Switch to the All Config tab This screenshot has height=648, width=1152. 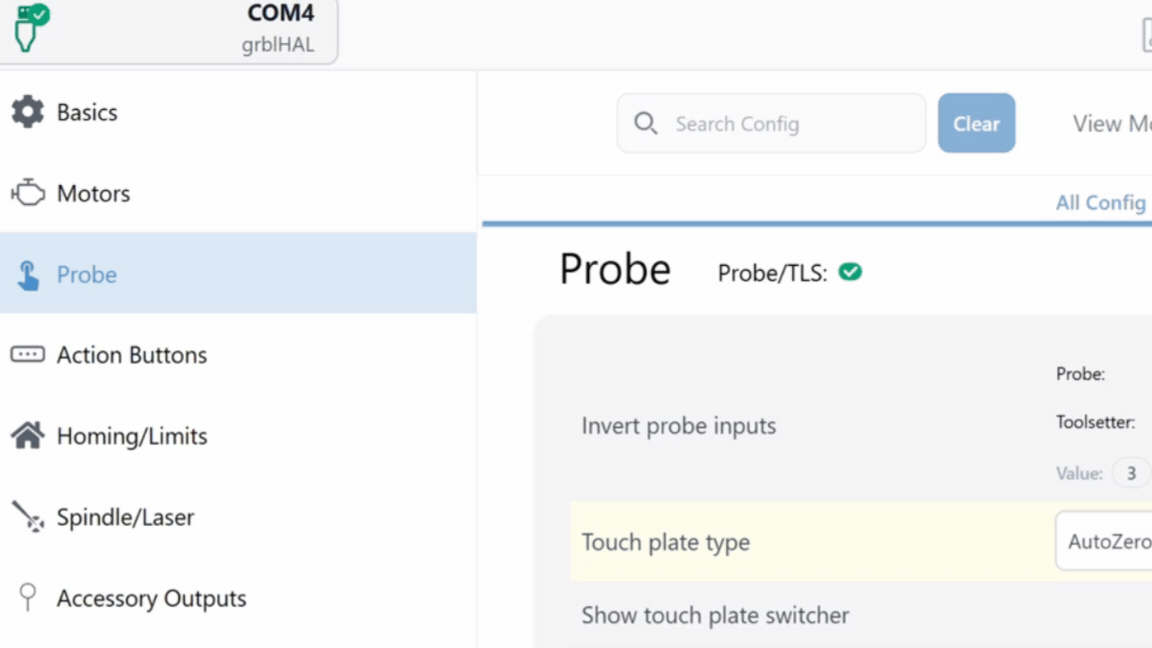coord(1101,202)
